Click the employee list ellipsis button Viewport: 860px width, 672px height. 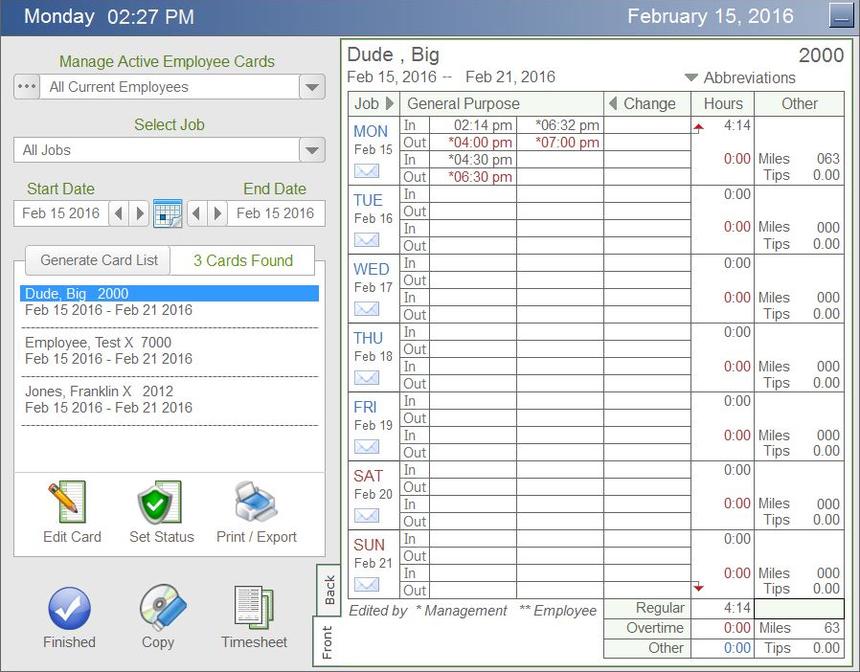pos(27,86)
